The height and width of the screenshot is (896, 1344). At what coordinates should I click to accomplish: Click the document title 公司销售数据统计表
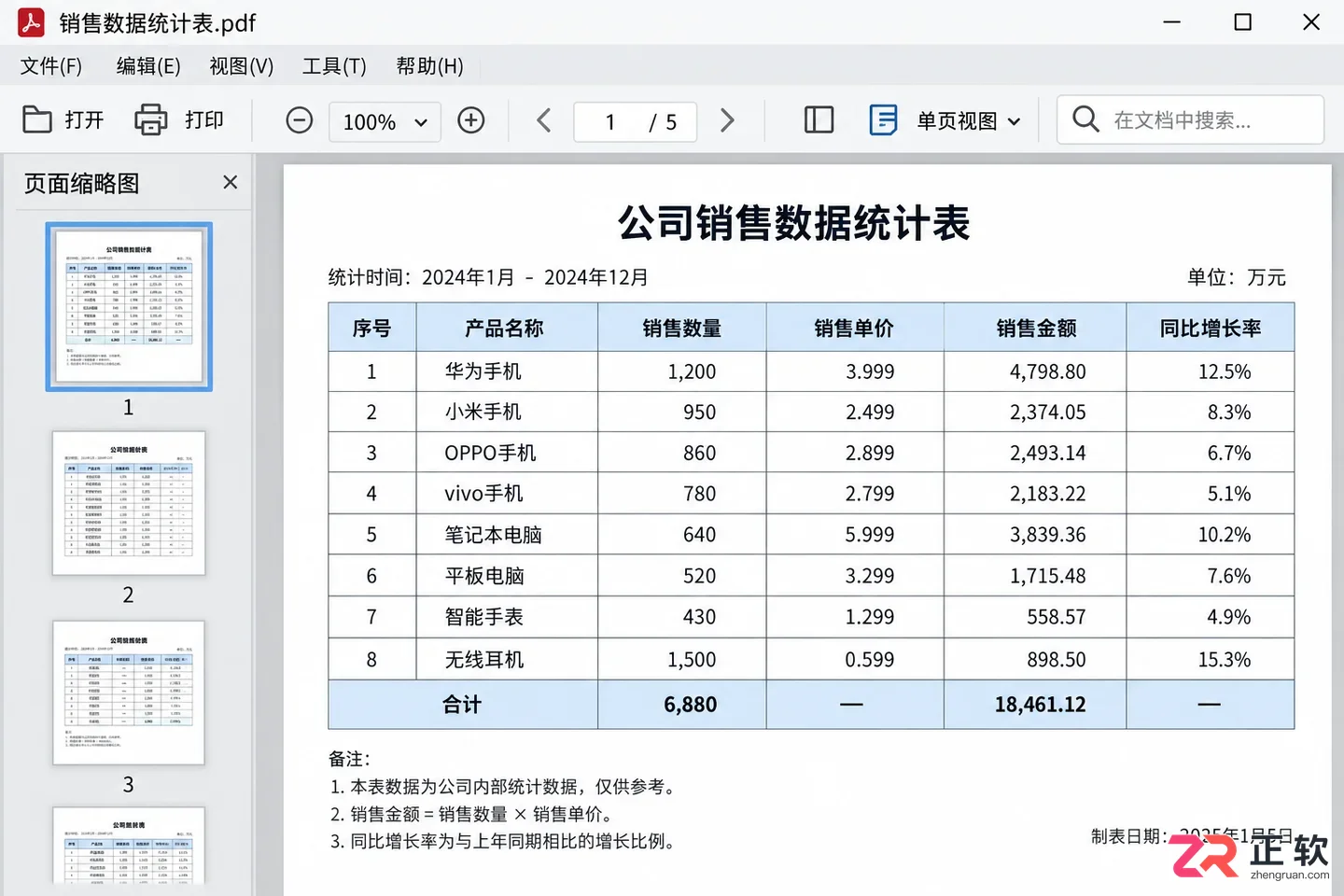pyautogui.click(x=794, y=223)
